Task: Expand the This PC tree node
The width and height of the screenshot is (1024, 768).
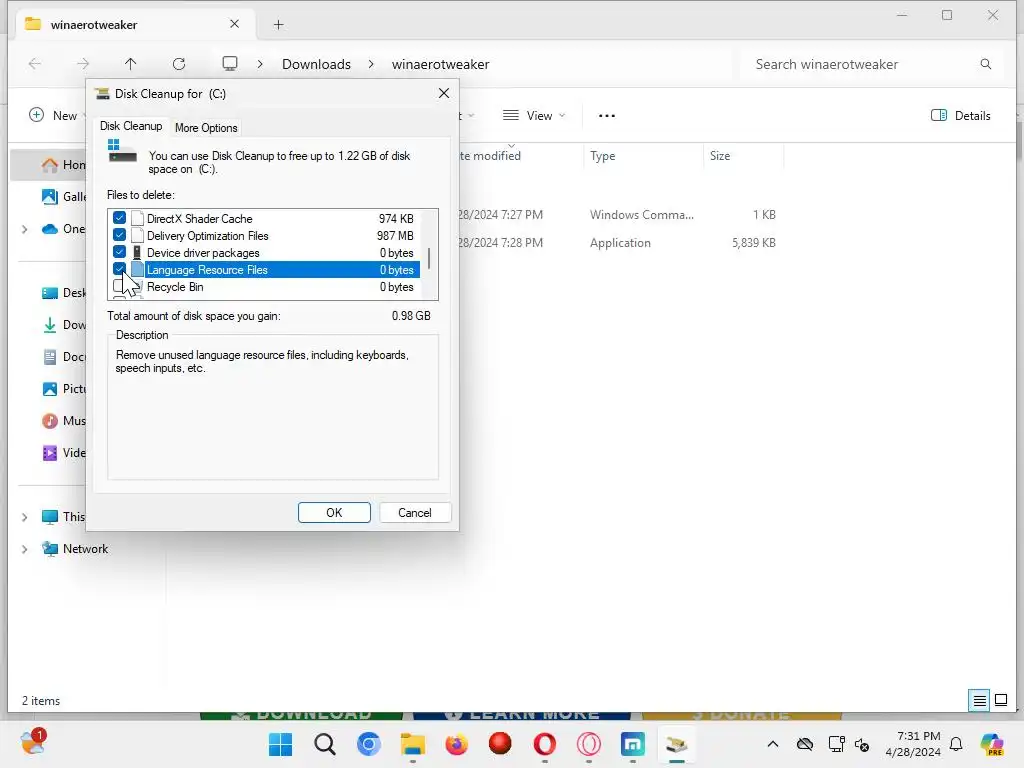Action: click(x=25, y=517)
